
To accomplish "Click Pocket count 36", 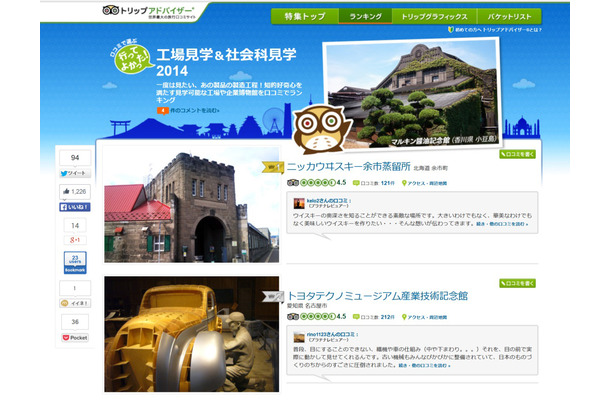I will pos(75,322).
